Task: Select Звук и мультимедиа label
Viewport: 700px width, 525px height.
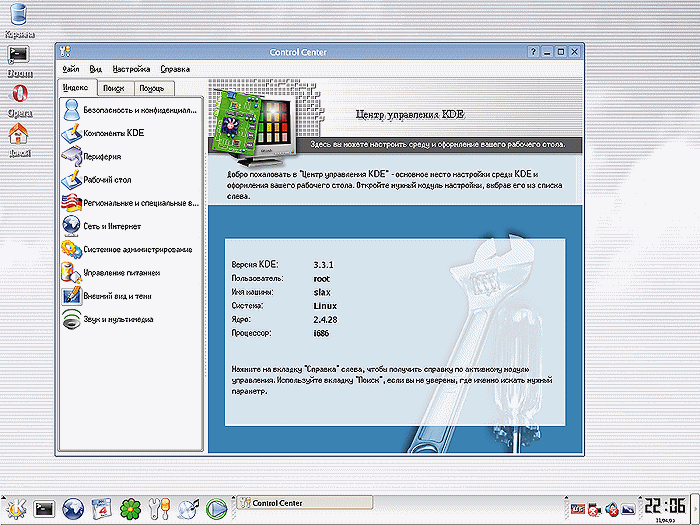Action: point(118,319)
